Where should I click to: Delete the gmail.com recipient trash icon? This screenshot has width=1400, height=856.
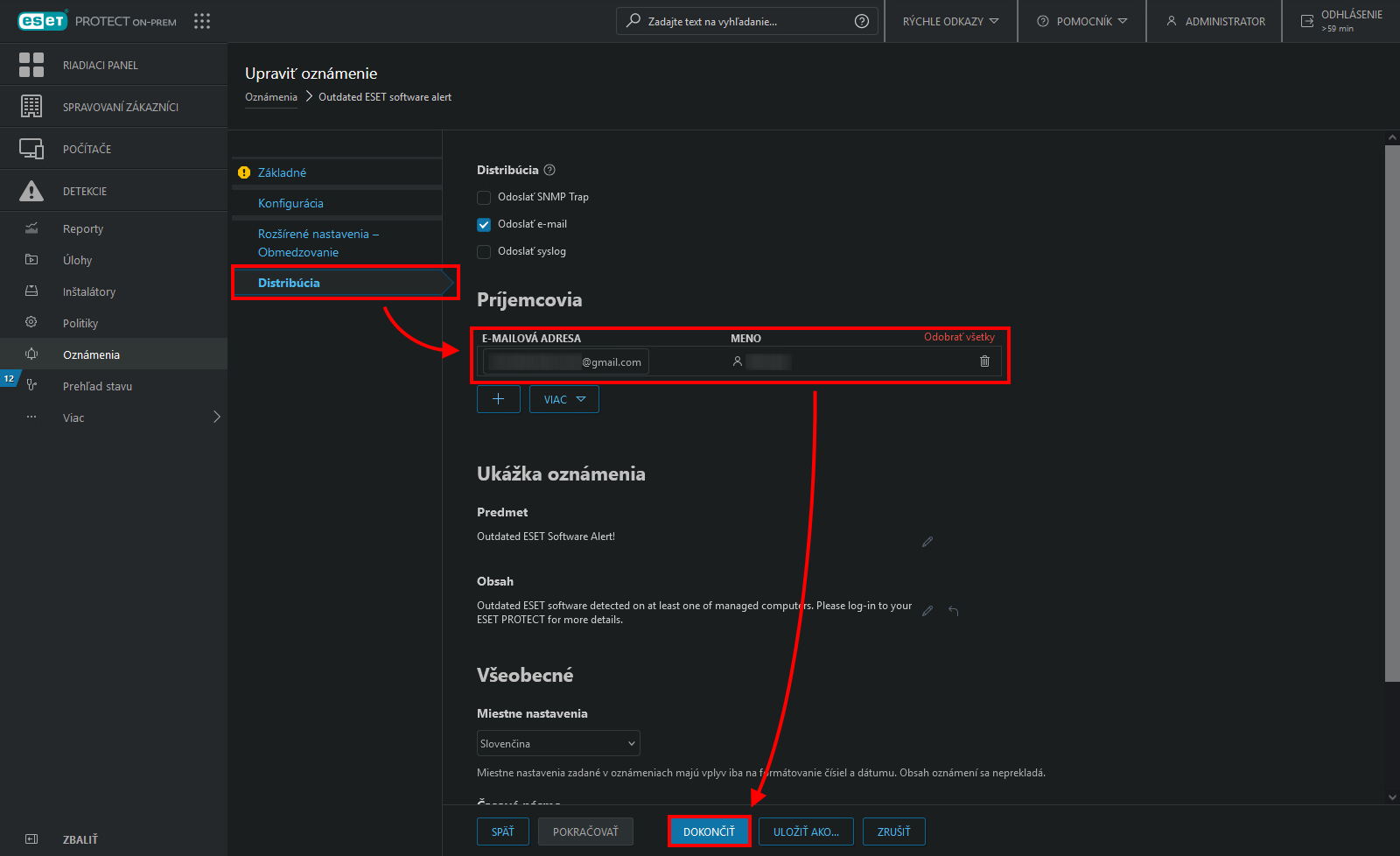point(984,361)
